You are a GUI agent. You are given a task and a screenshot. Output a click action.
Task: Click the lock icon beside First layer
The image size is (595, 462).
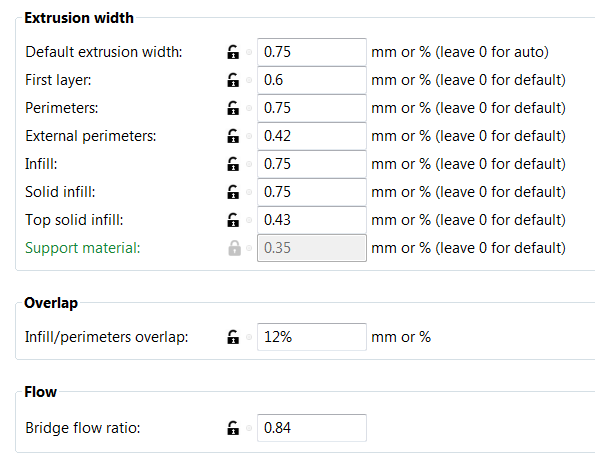(x=233, y=80)
